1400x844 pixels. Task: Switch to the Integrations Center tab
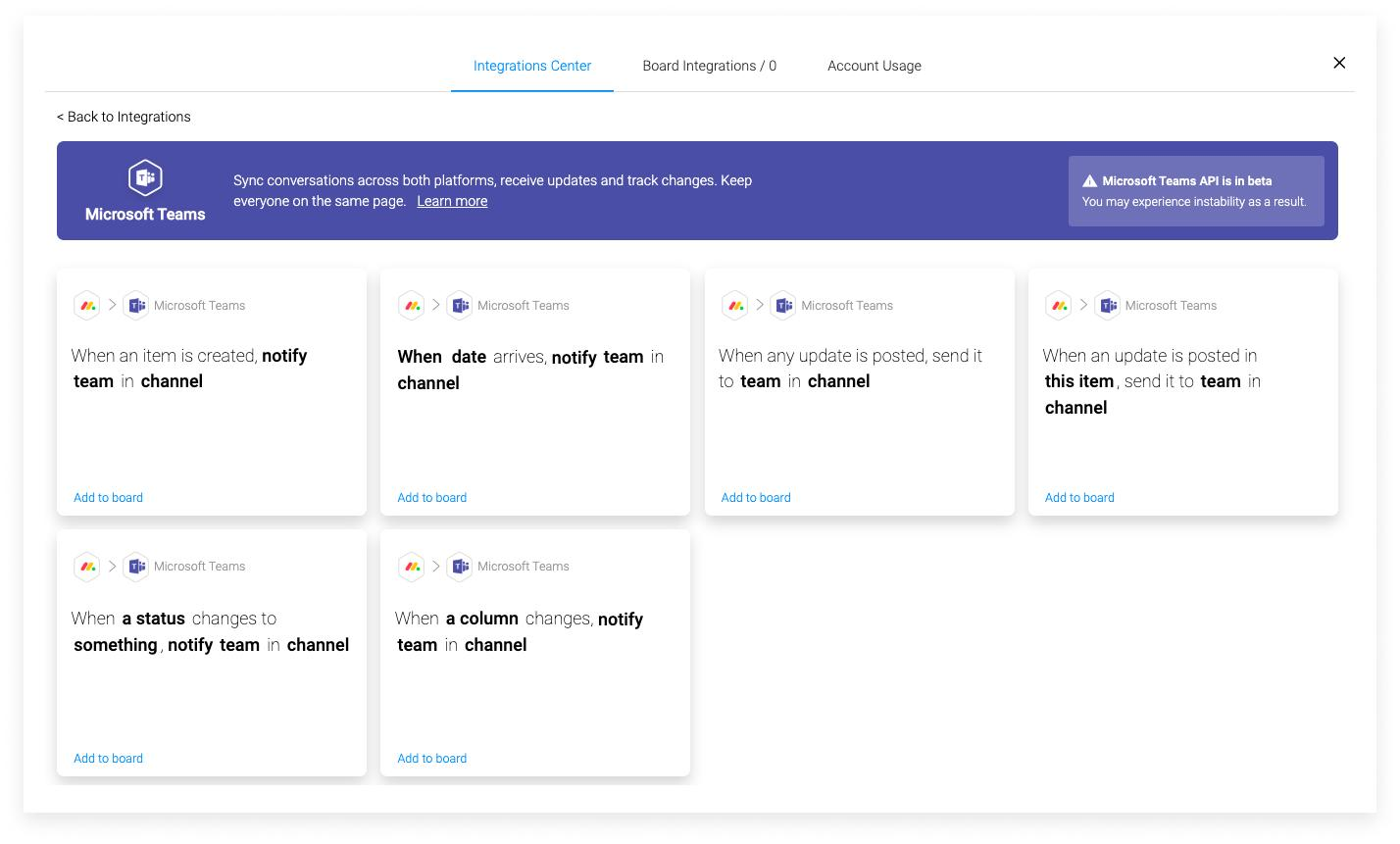pyautogui.click(x=532, y=66)
